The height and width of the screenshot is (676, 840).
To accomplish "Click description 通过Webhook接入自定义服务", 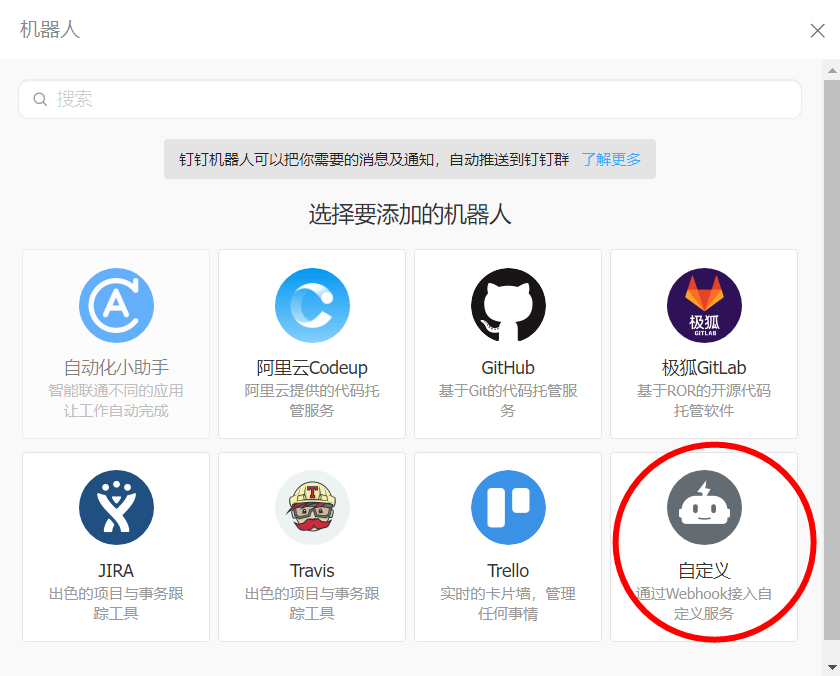I will [704, 604].
